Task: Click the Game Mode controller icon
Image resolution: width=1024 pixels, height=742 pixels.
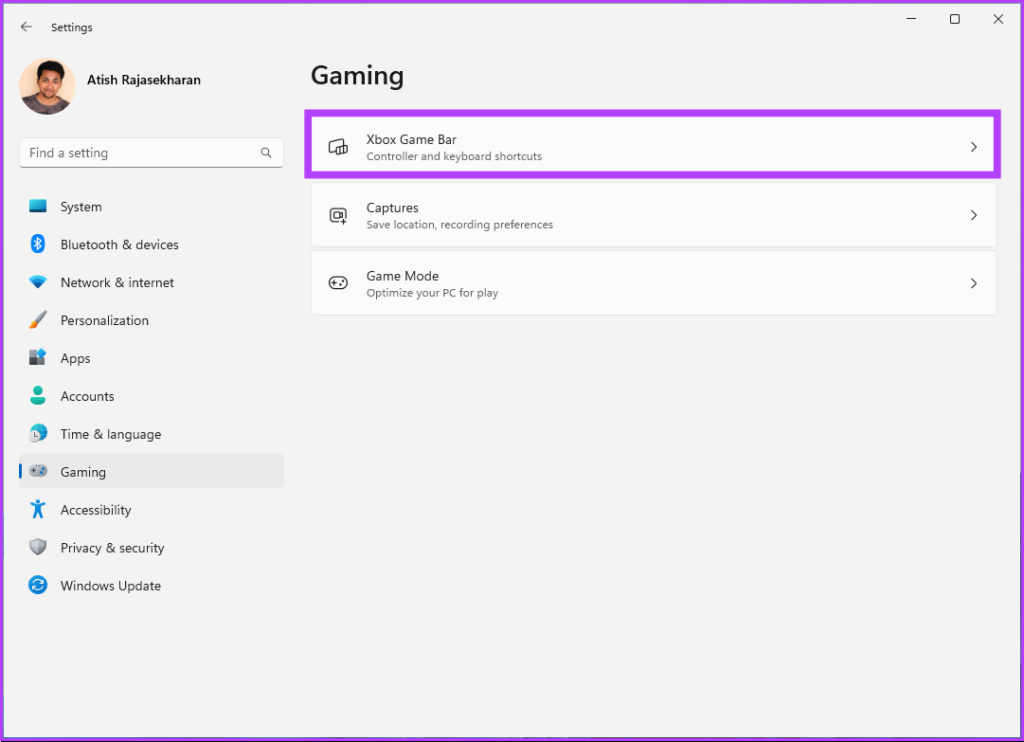Action: point(339,284)
